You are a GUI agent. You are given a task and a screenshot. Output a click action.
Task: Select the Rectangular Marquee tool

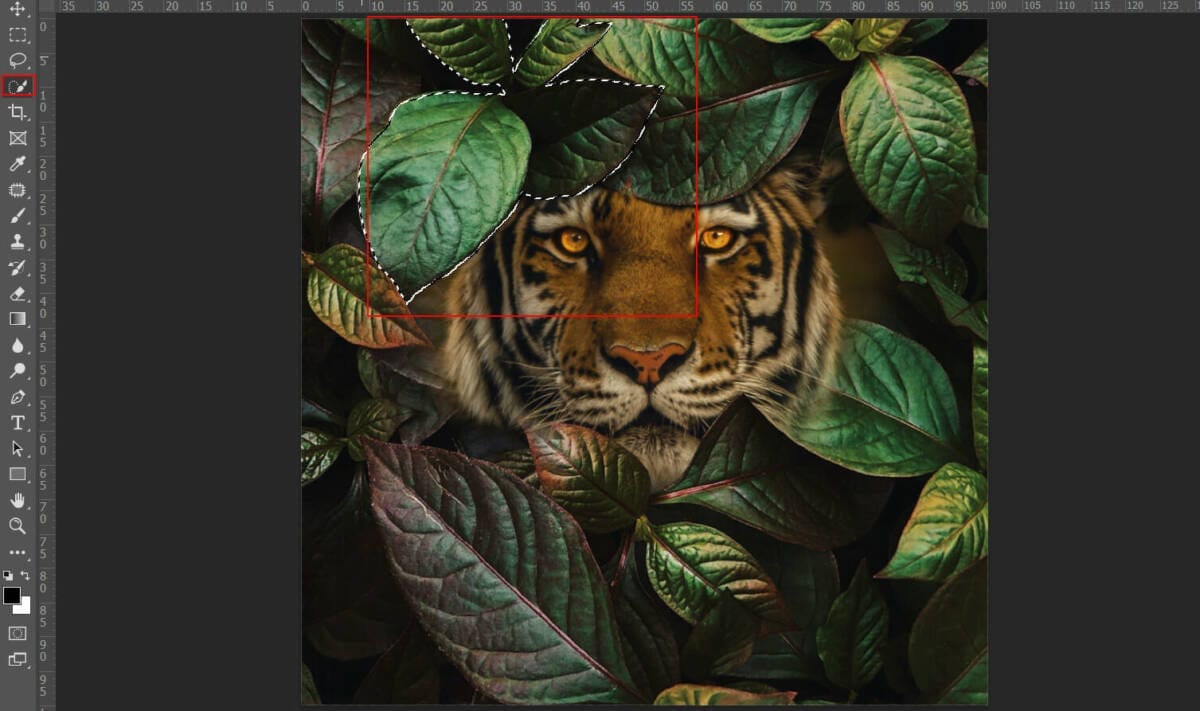pos(17,35)
